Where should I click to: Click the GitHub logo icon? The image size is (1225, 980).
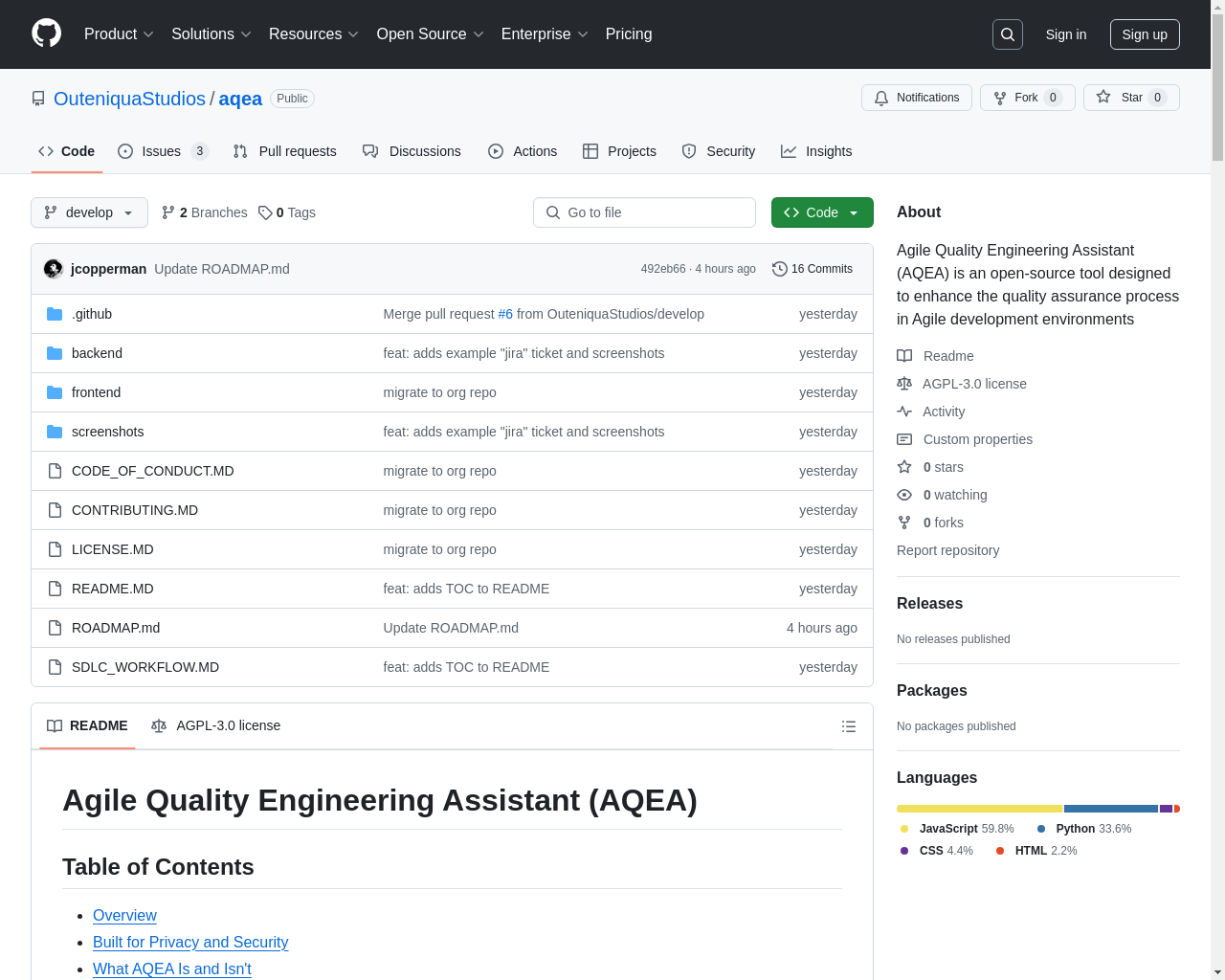(x=47, y=33)
